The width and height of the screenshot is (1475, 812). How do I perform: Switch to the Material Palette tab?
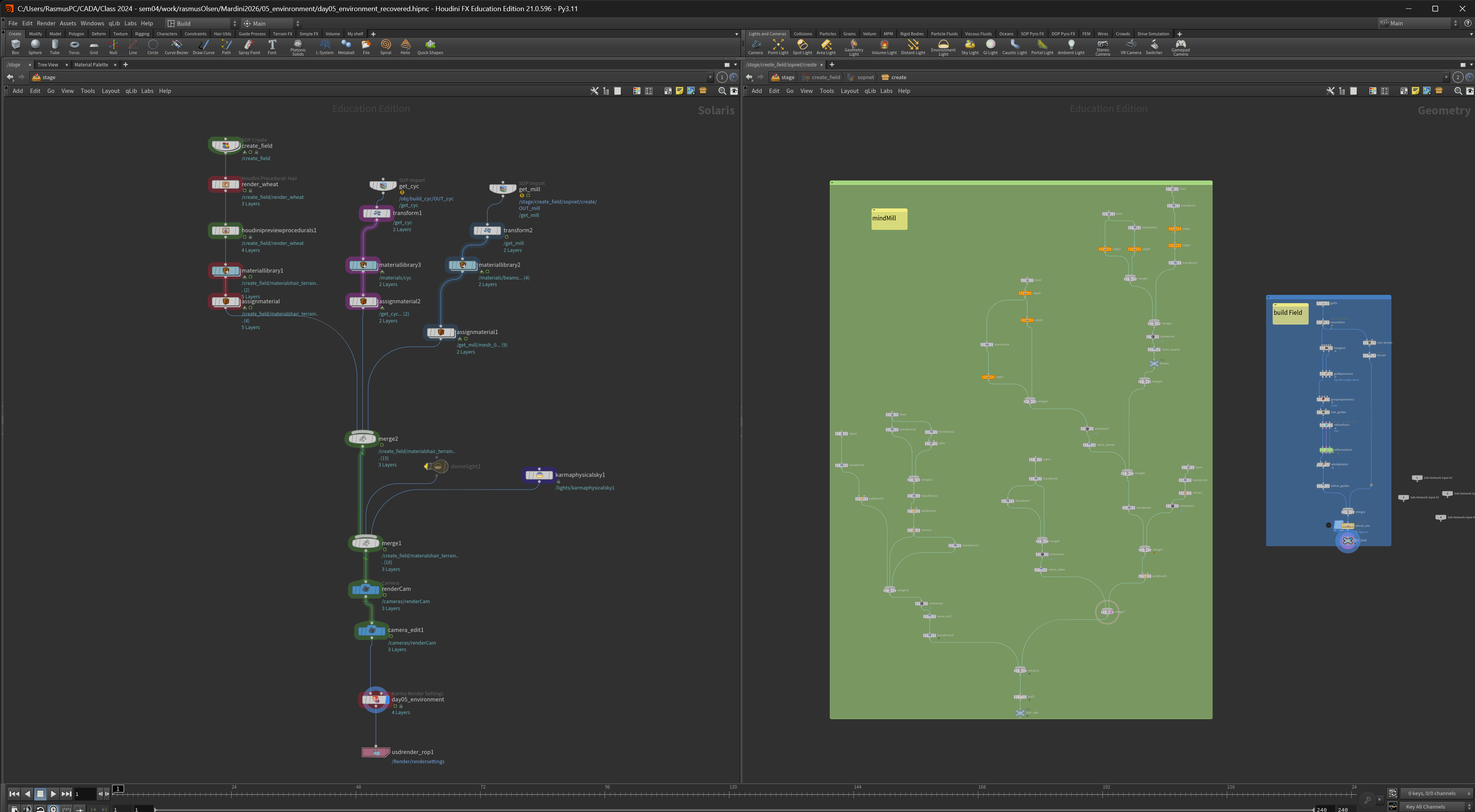pos(91,64)
